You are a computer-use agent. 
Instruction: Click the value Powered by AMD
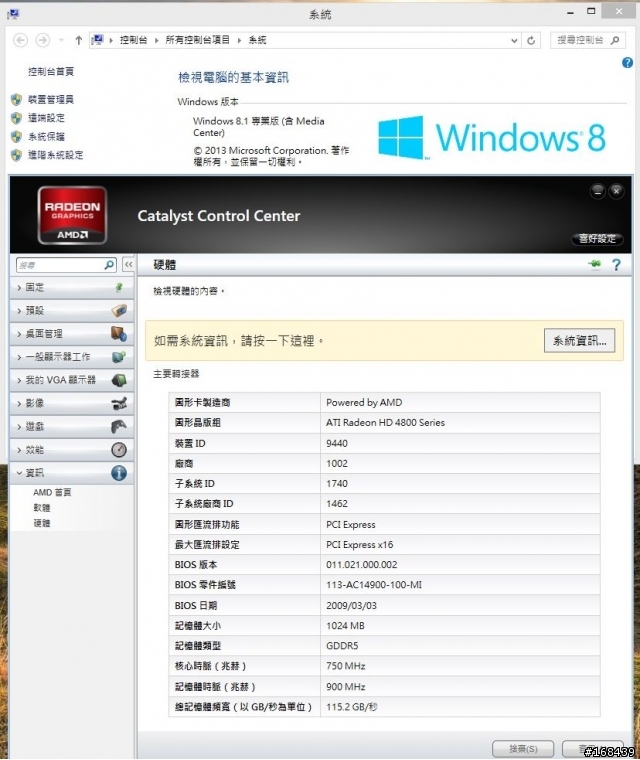(364, 402)
